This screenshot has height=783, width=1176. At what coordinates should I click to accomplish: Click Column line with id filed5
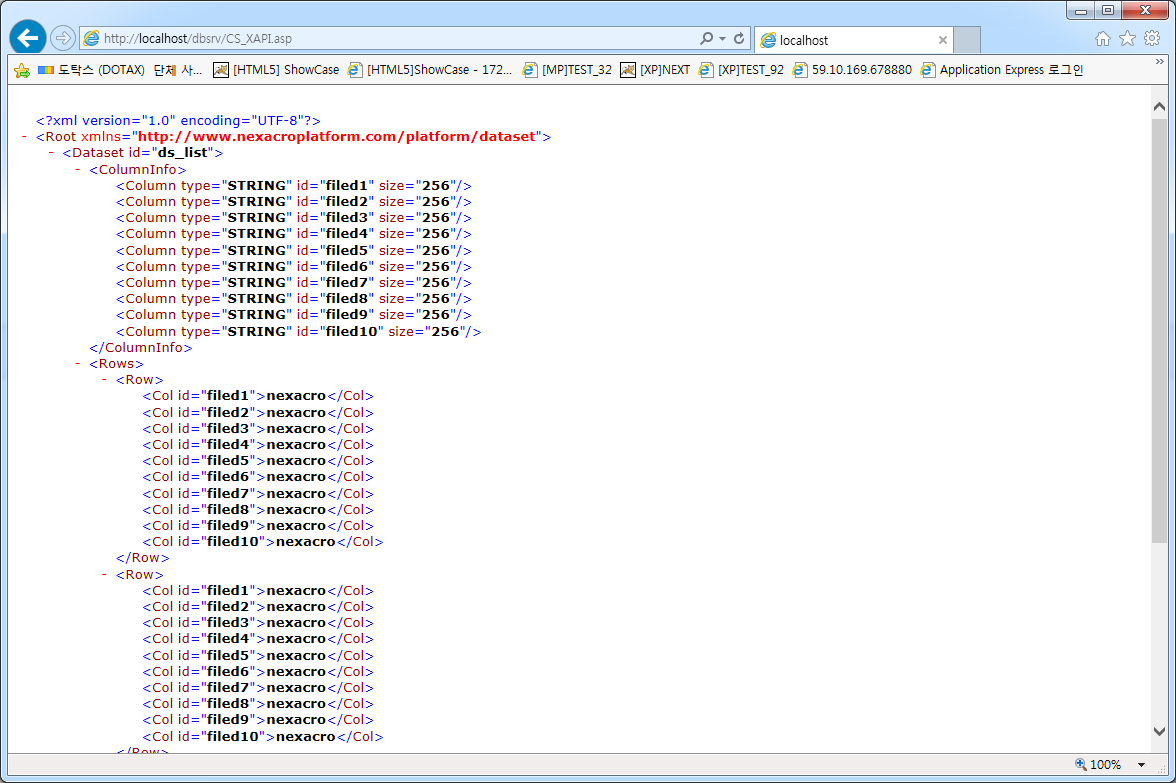click(x=293, y=250)
